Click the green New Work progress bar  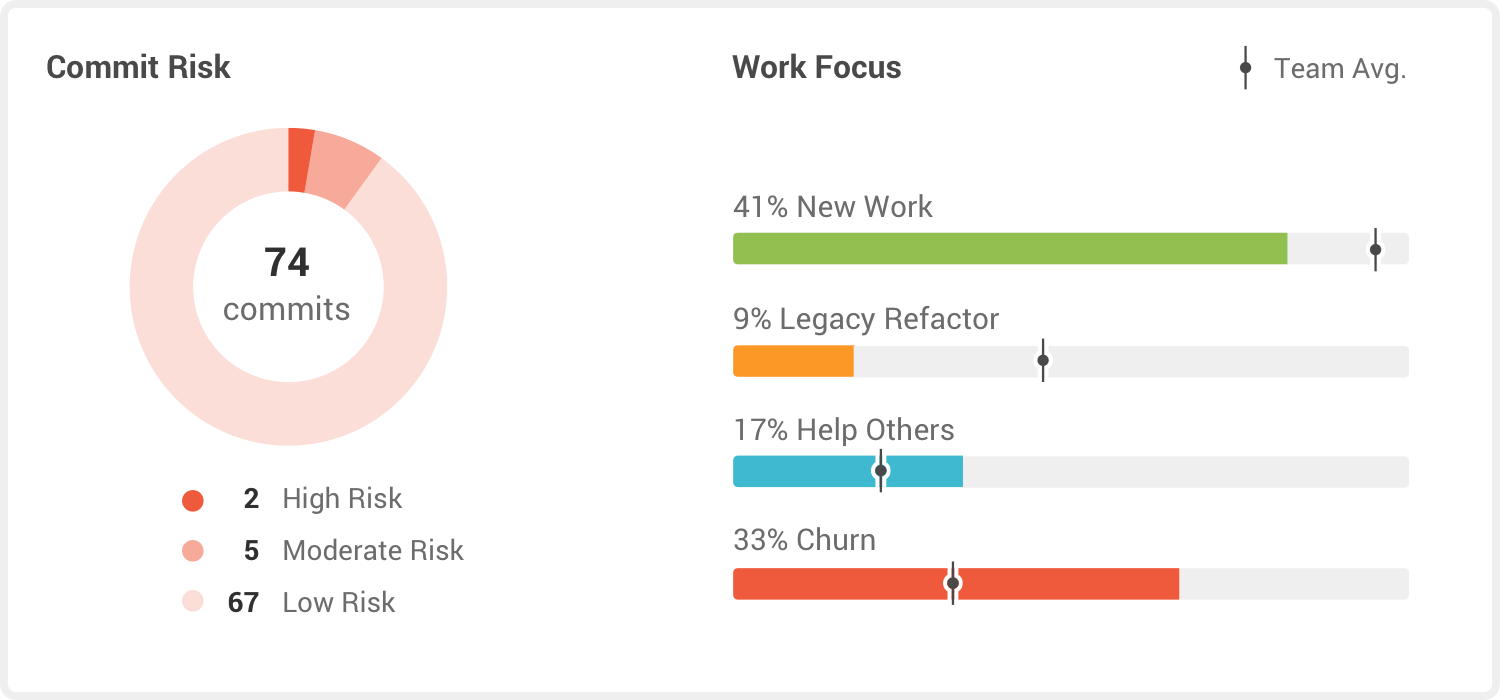pyautogui.click(x=1010, y=249)
